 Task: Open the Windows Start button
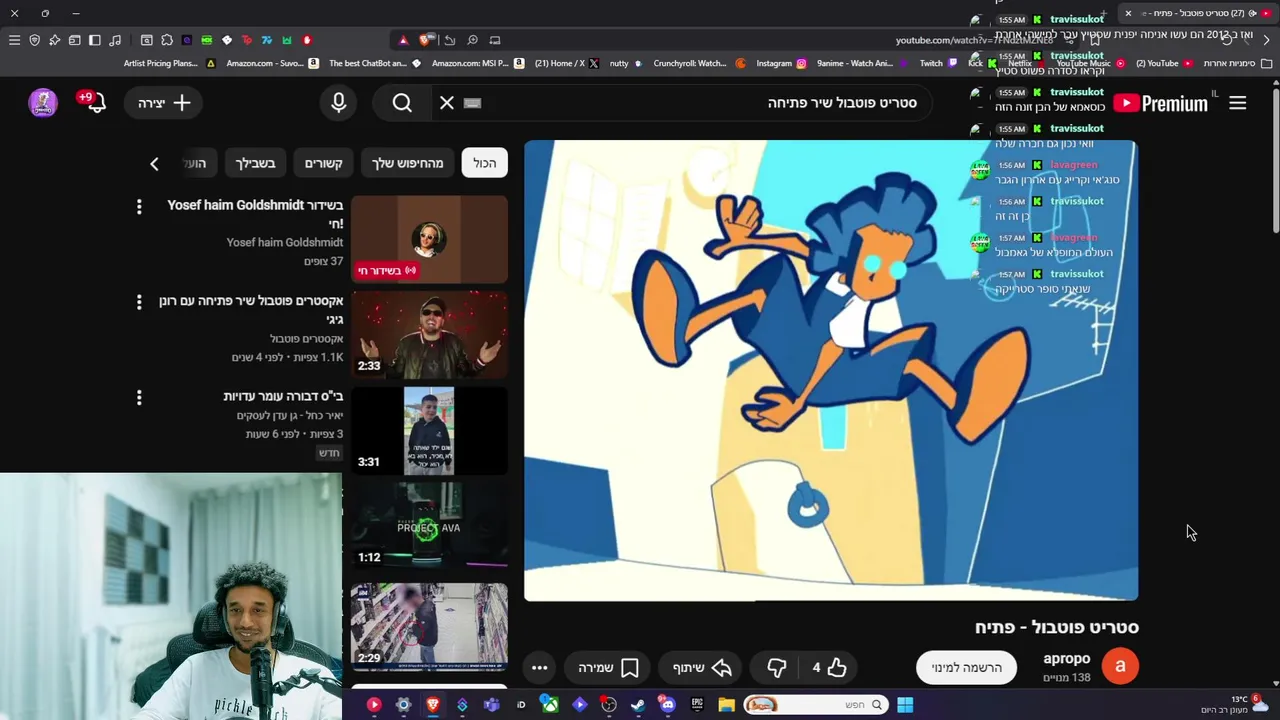point(905,705)
